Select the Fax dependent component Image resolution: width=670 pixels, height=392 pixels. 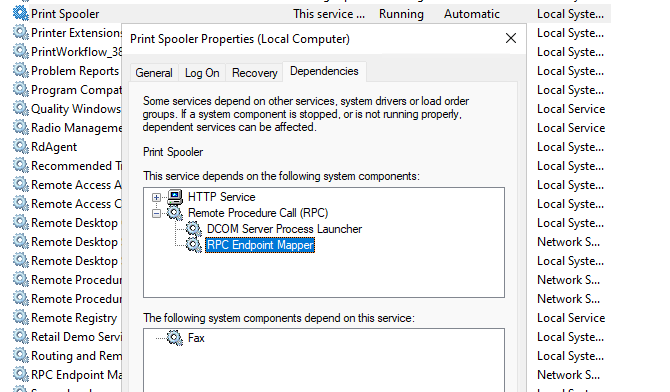[196, 338]
